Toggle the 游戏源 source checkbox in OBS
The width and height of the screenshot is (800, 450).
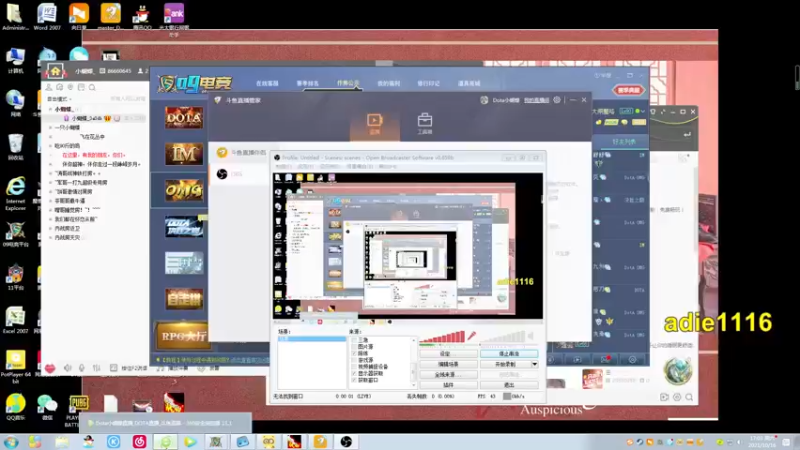pos(355,360)
